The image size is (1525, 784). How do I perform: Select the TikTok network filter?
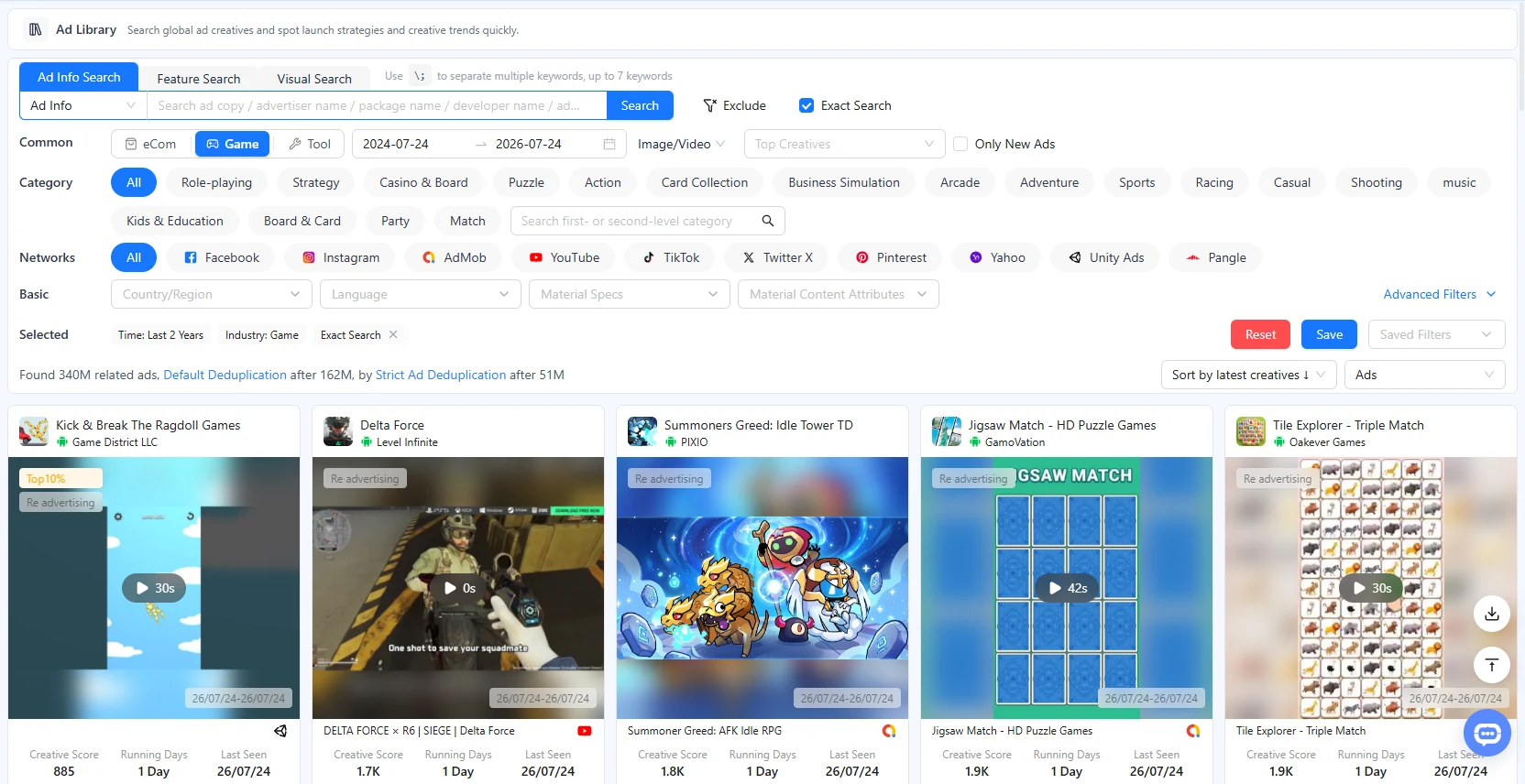click(x=671, y=257)
